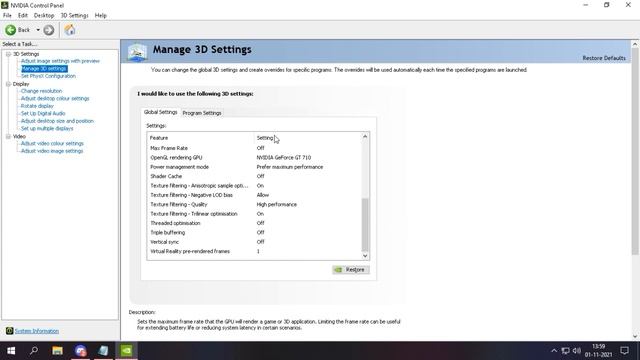Click the taskbar clock and date
The width and height of the screenshot is (640, 360).
pos(598,351)
